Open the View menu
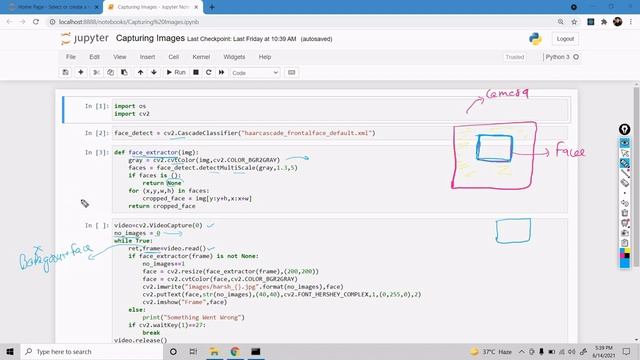The height and width of the screenshot is (360, 640). pyautogui.click(x=120, y=57)
